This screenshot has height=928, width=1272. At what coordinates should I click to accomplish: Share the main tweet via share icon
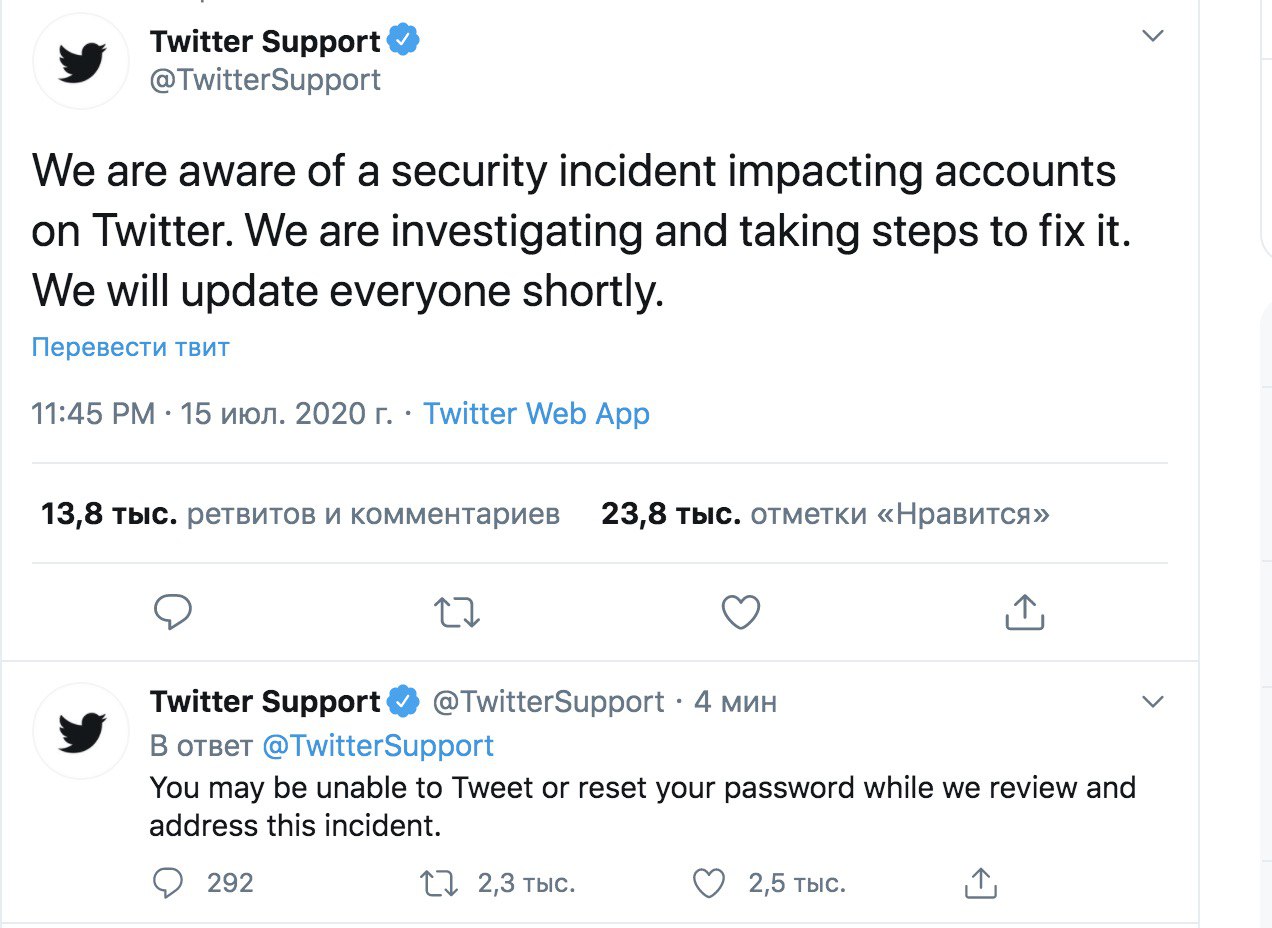click(1024, 611)
